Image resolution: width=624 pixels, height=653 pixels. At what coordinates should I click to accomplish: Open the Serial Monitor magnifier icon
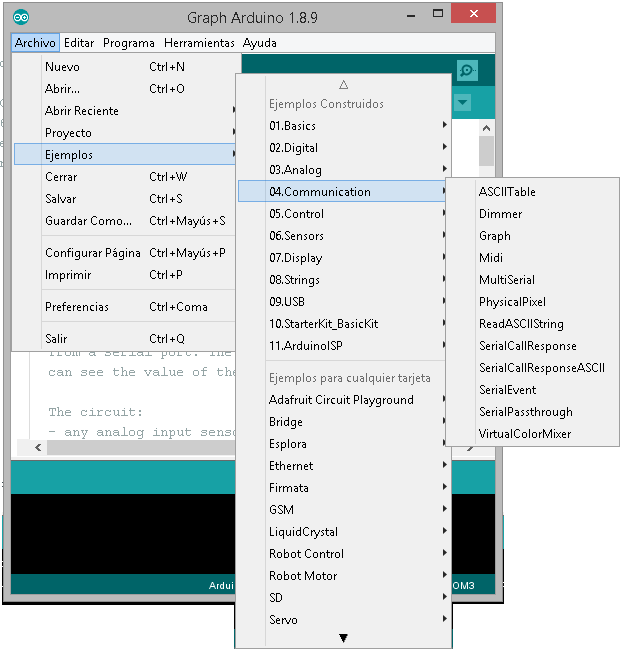(467, 70)
